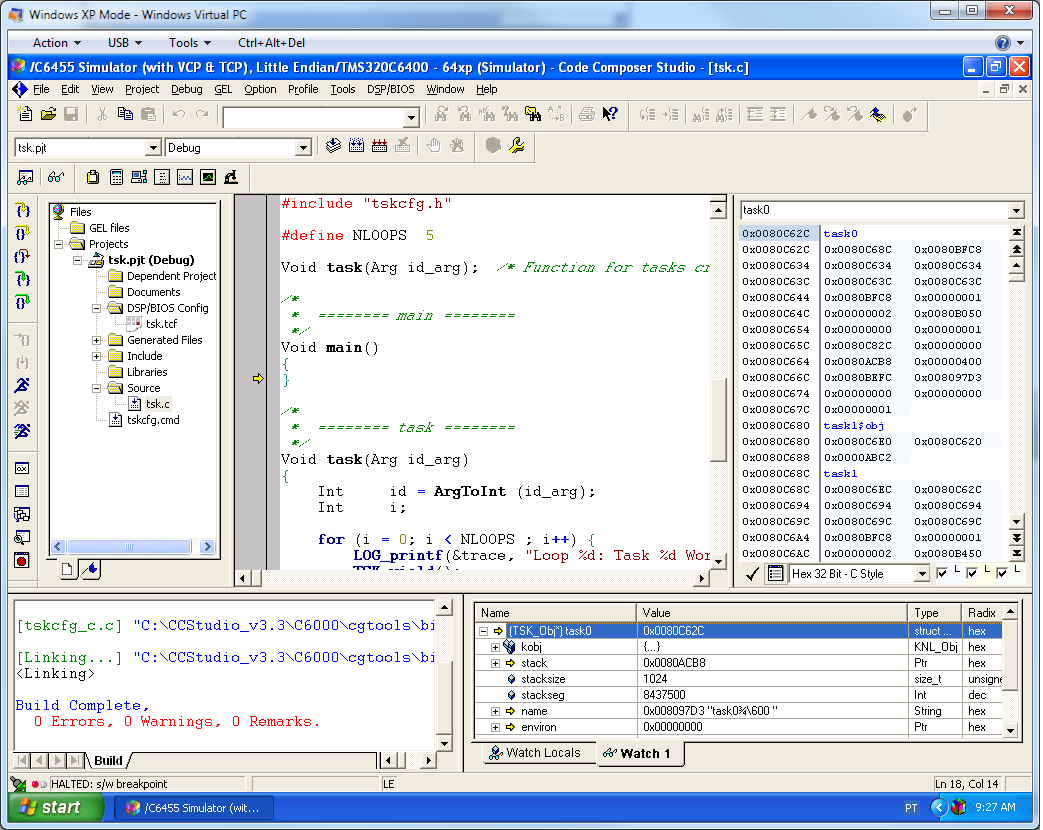Click the Virtual PC help question mark icon
This screenshot has width=1043, height=830.
tap(1002, 43)
